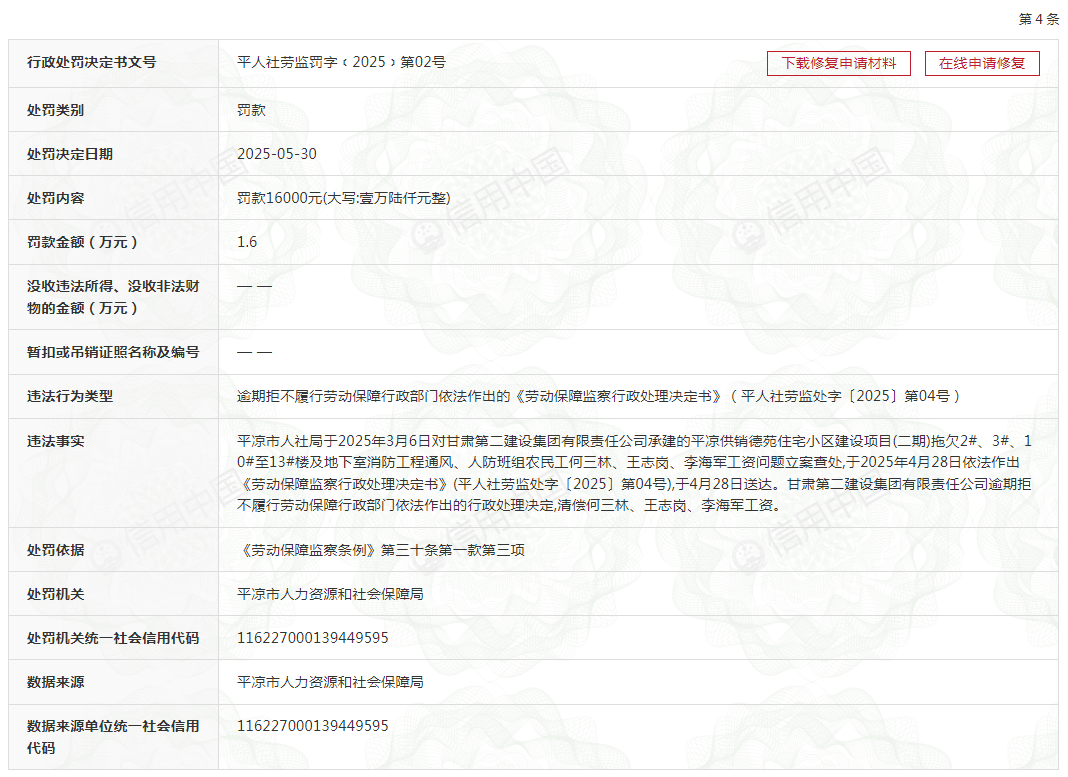This screenshot has height=777, width=1068.
Task: Select the credit code in 处罚机关统一社会信用代码 row
Action: click(x=312, y=638)
